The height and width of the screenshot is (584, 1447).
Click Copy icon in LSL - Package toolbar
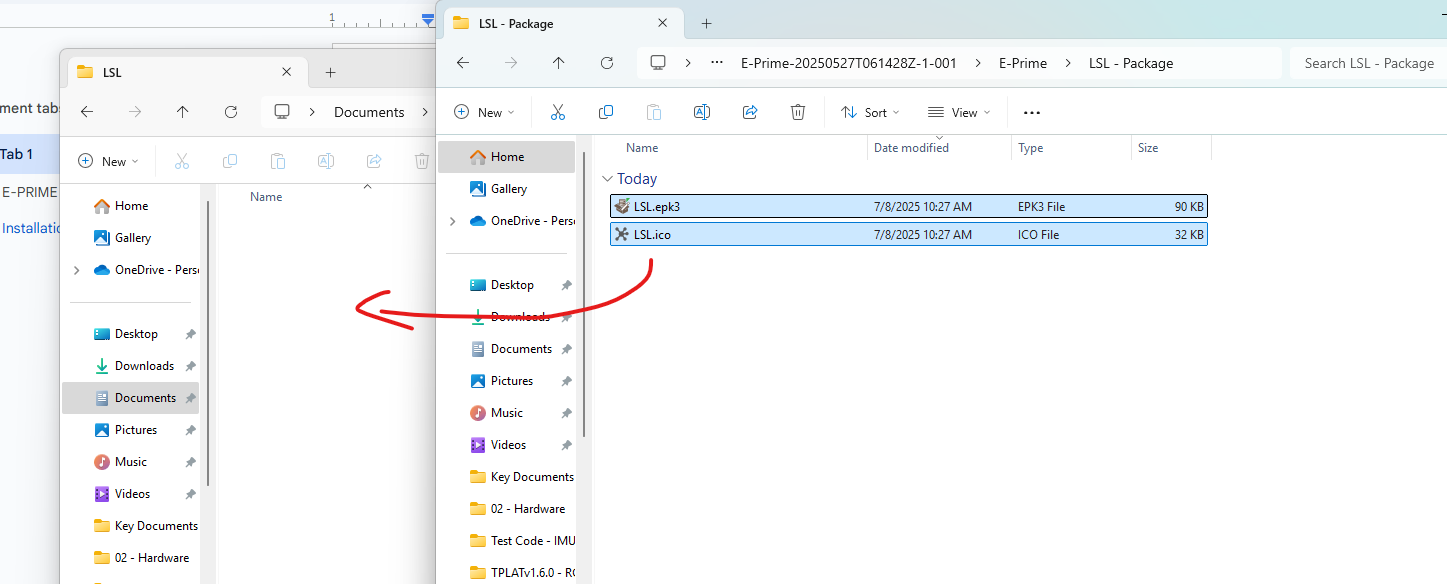[x=606, y=112]
